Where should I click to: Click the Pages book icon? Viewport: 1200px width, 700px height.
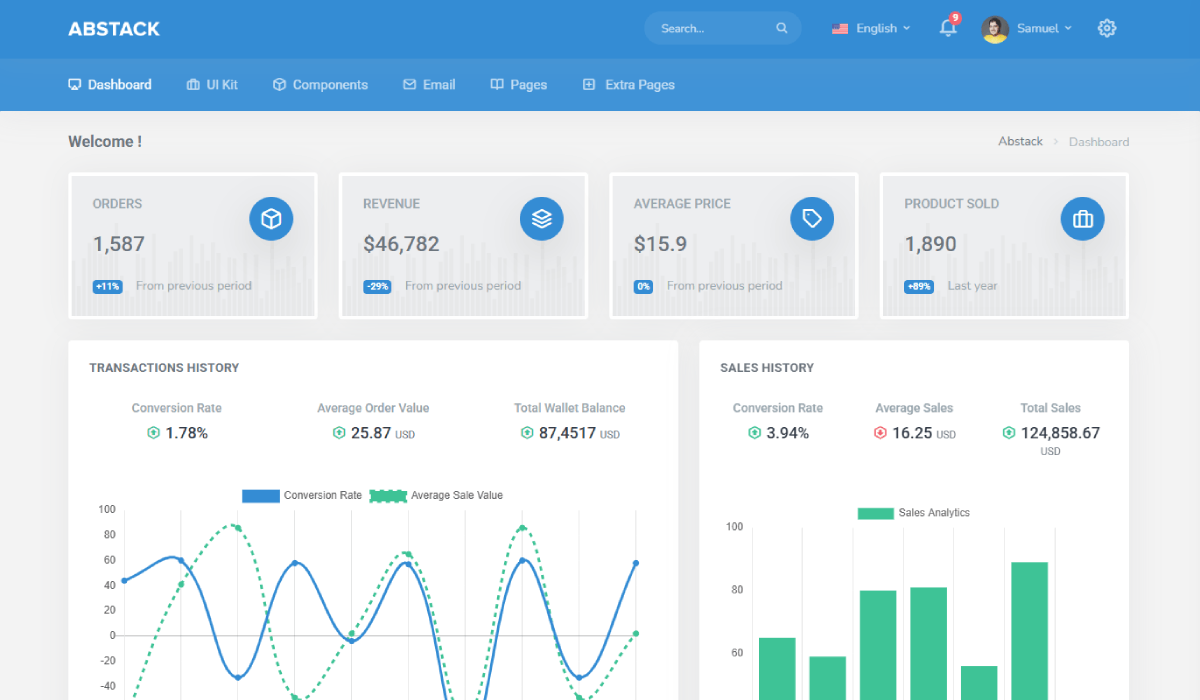pos(497,85)
